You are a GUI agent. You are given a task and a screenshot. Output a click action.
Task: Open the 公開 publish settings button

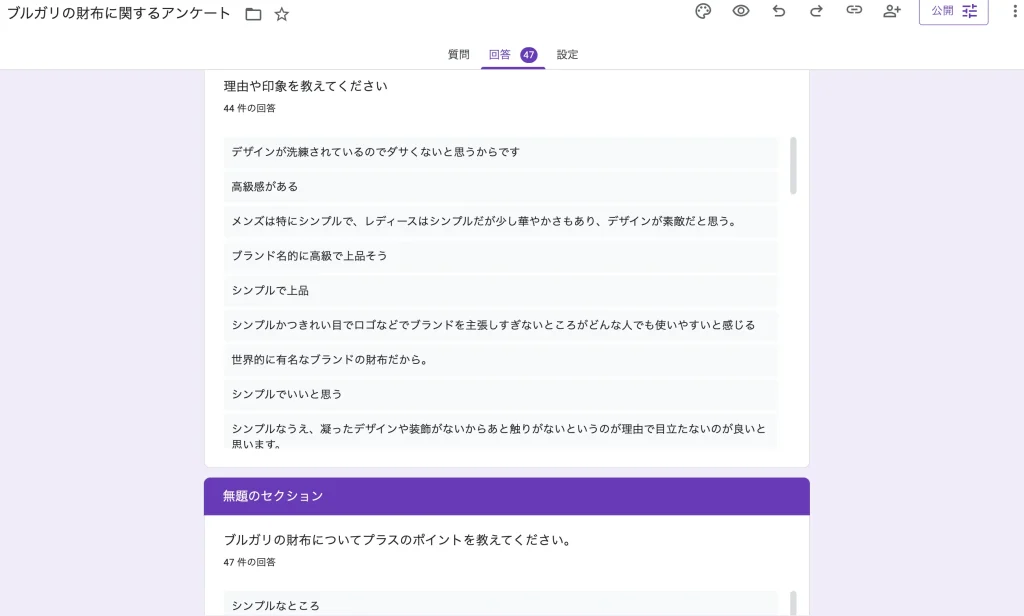[x=953, y=11]
